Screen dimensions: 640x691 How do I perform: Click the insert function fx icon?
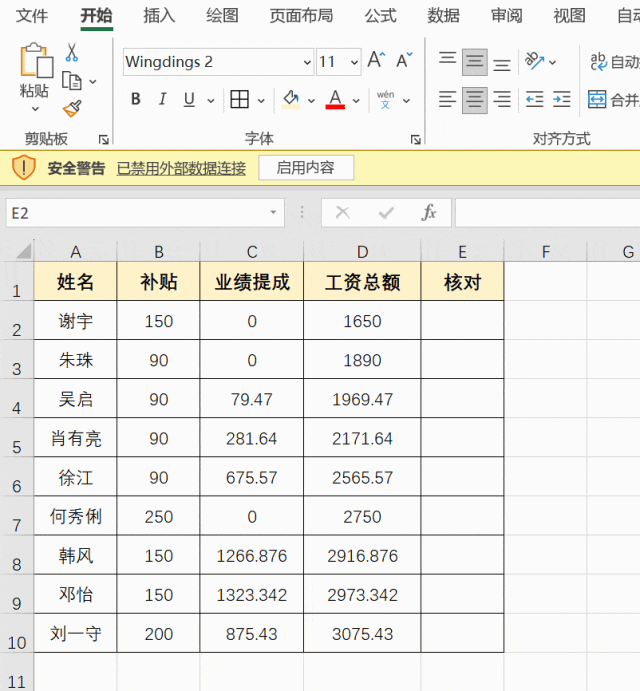[429, 213]
